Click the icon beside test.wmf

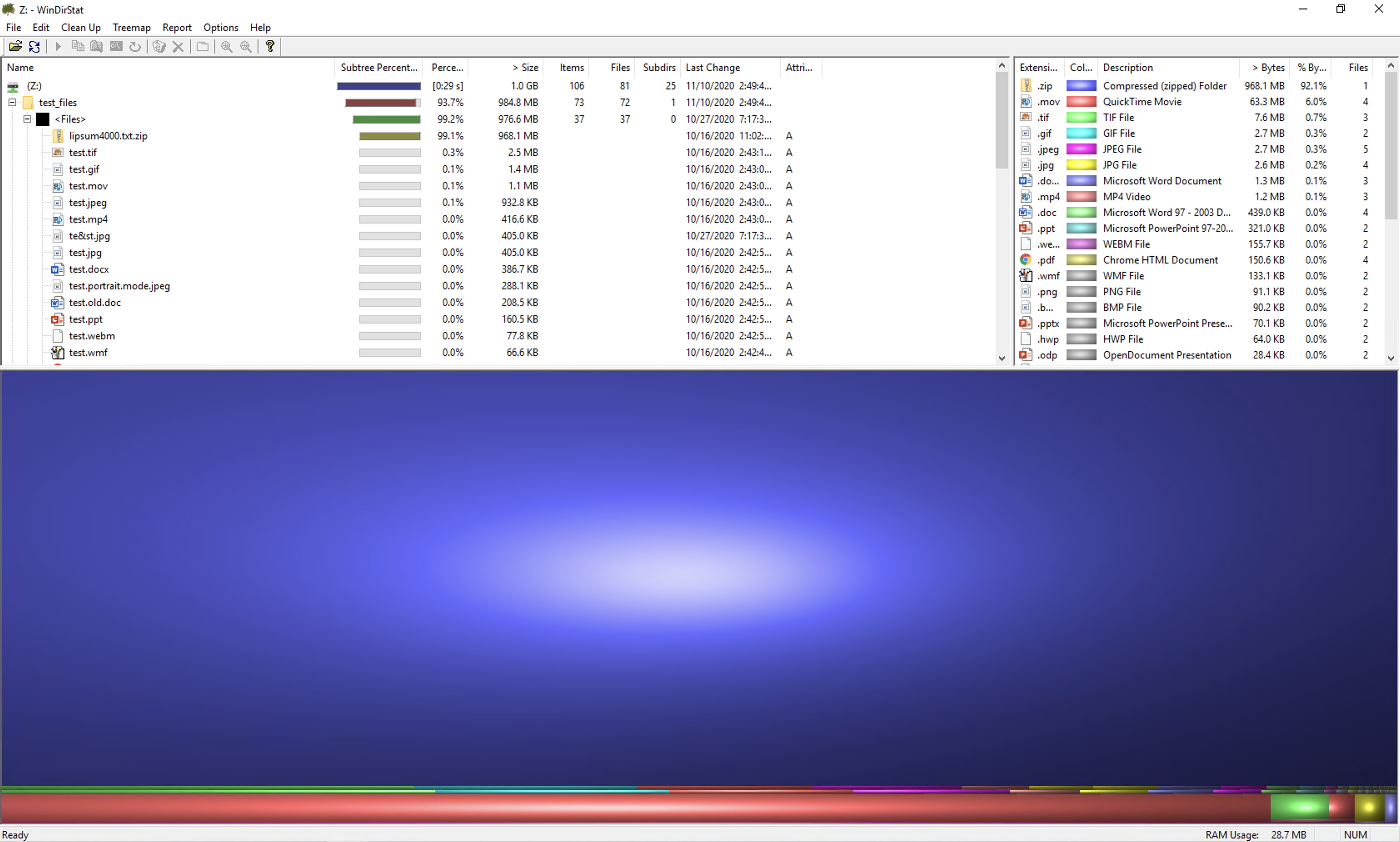(57, 353)
